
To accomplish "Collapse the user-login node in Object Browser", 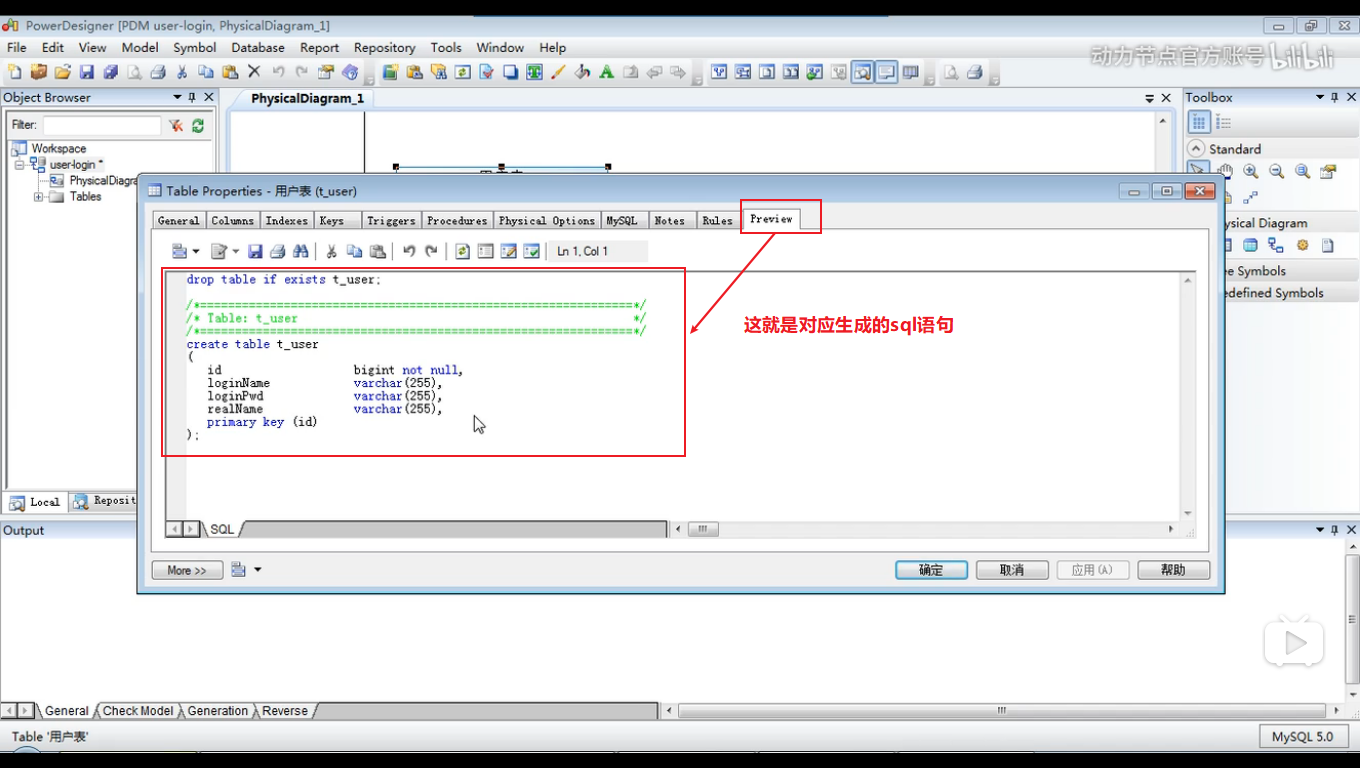I will pos(19,164).
